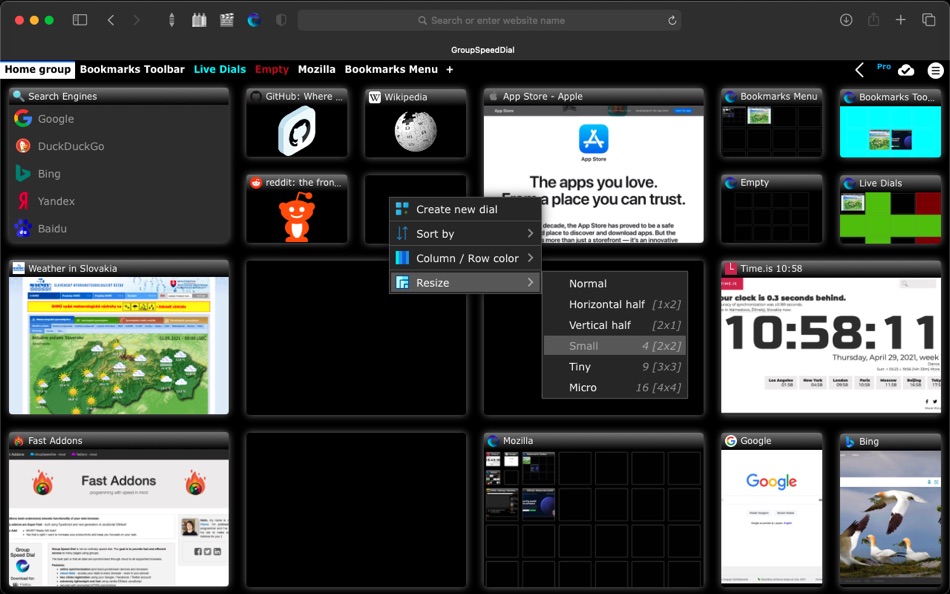Viewport: 950px width, 594px height.
Task: Select Horizontal half [1x2] size
Action: pos(615,304)
